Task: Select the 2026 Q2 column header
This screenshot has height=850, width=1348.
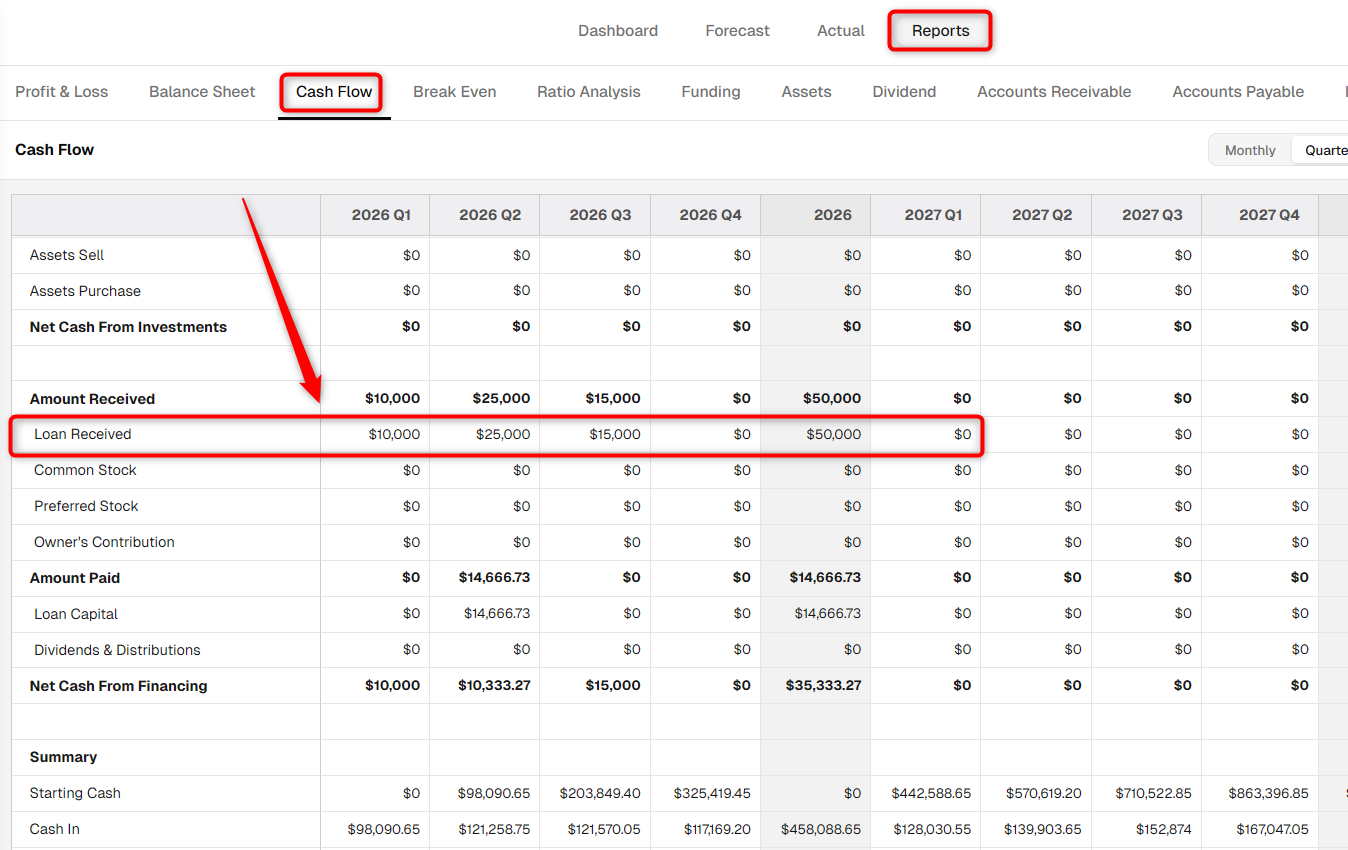Action: tap(485, 215)
